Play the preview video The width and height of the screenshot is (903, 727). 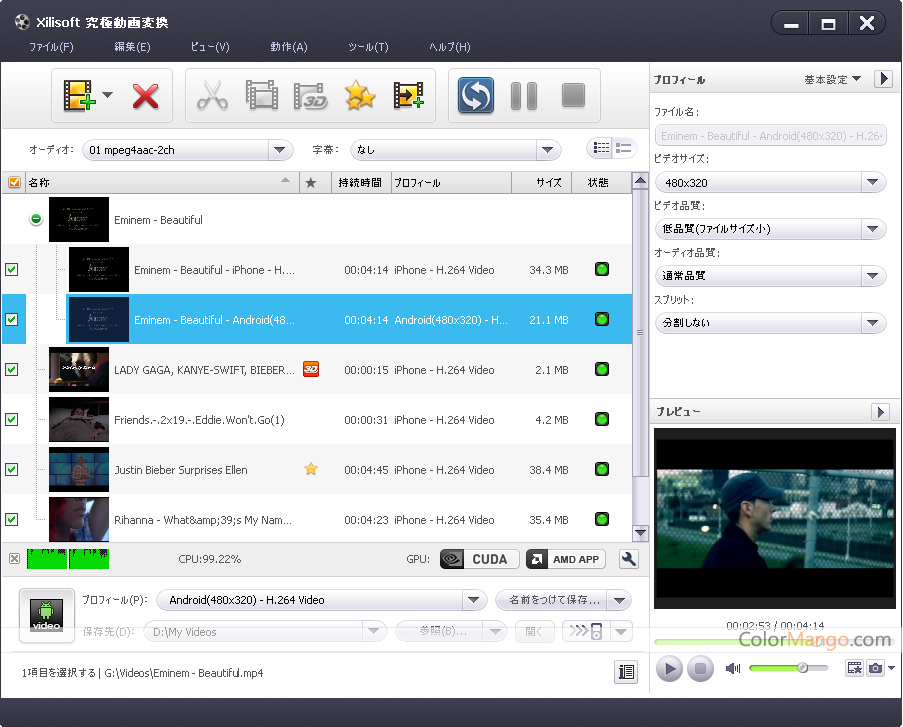coord(669,668)
